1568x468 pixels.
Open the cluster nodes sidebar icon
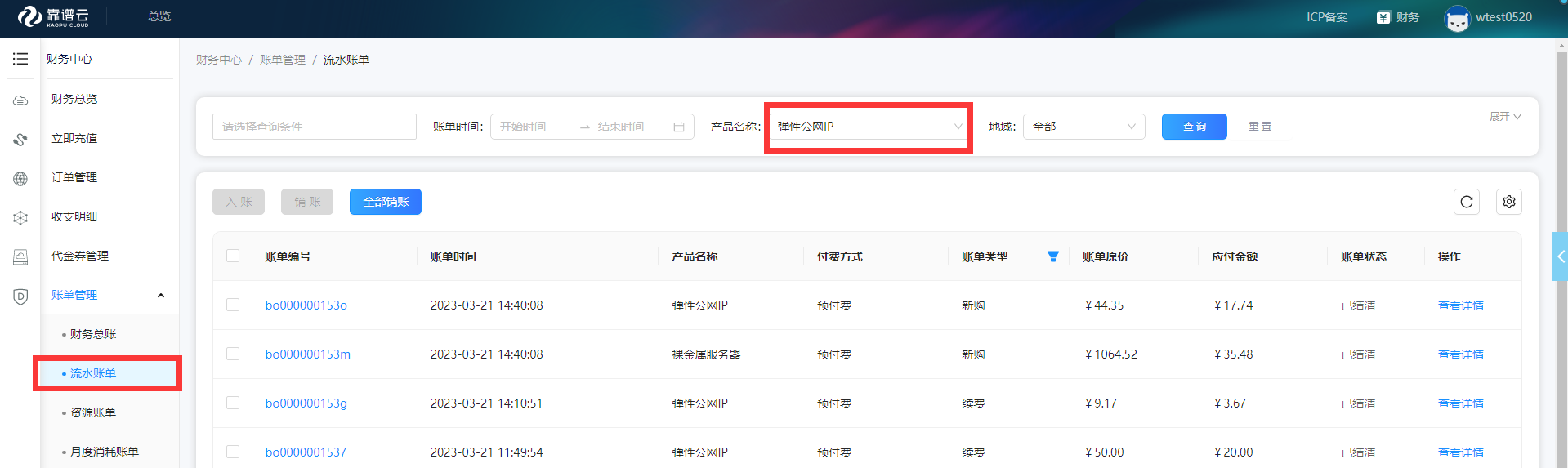point(20,218)
